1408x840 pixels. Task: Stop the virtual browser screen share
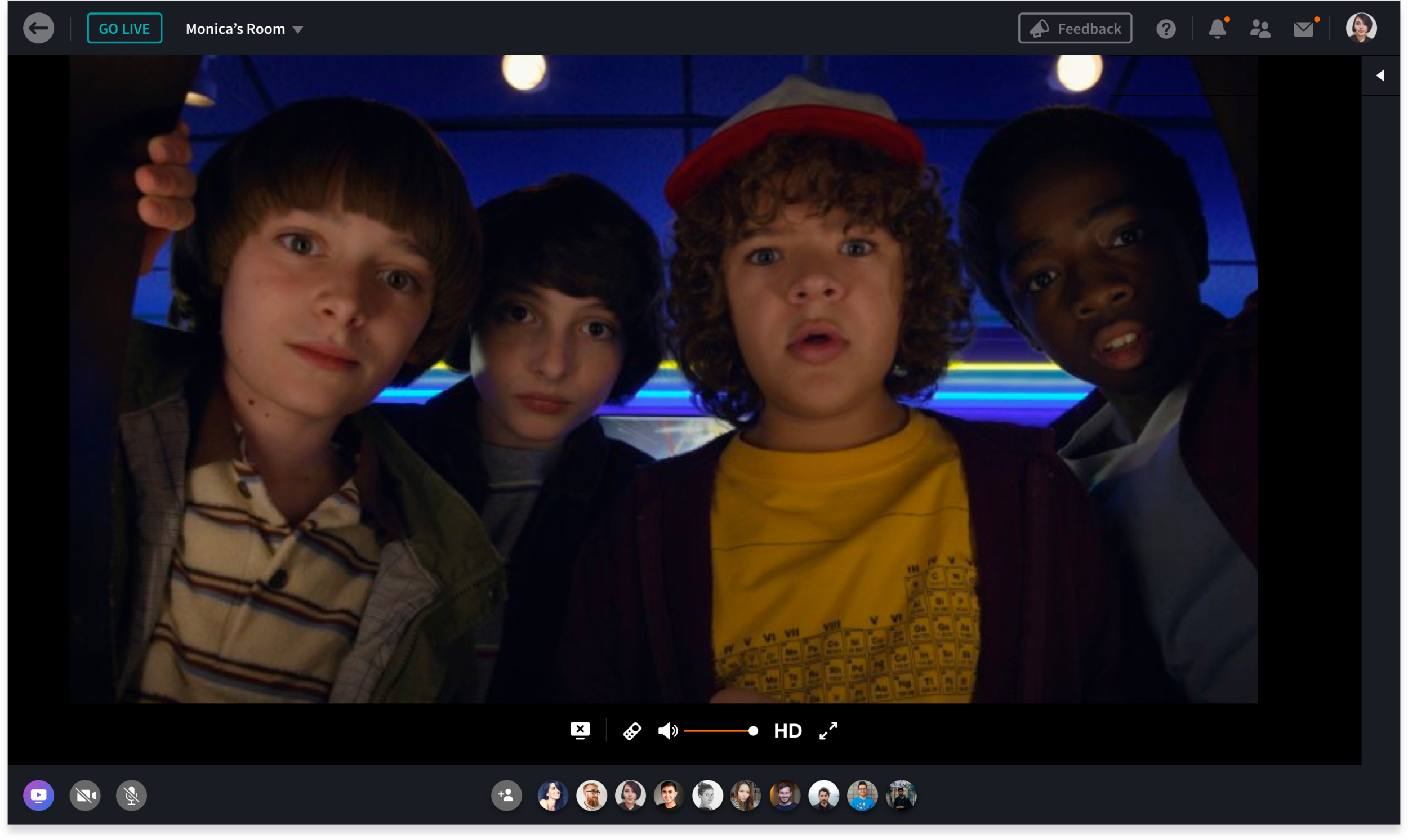point(580,731)
